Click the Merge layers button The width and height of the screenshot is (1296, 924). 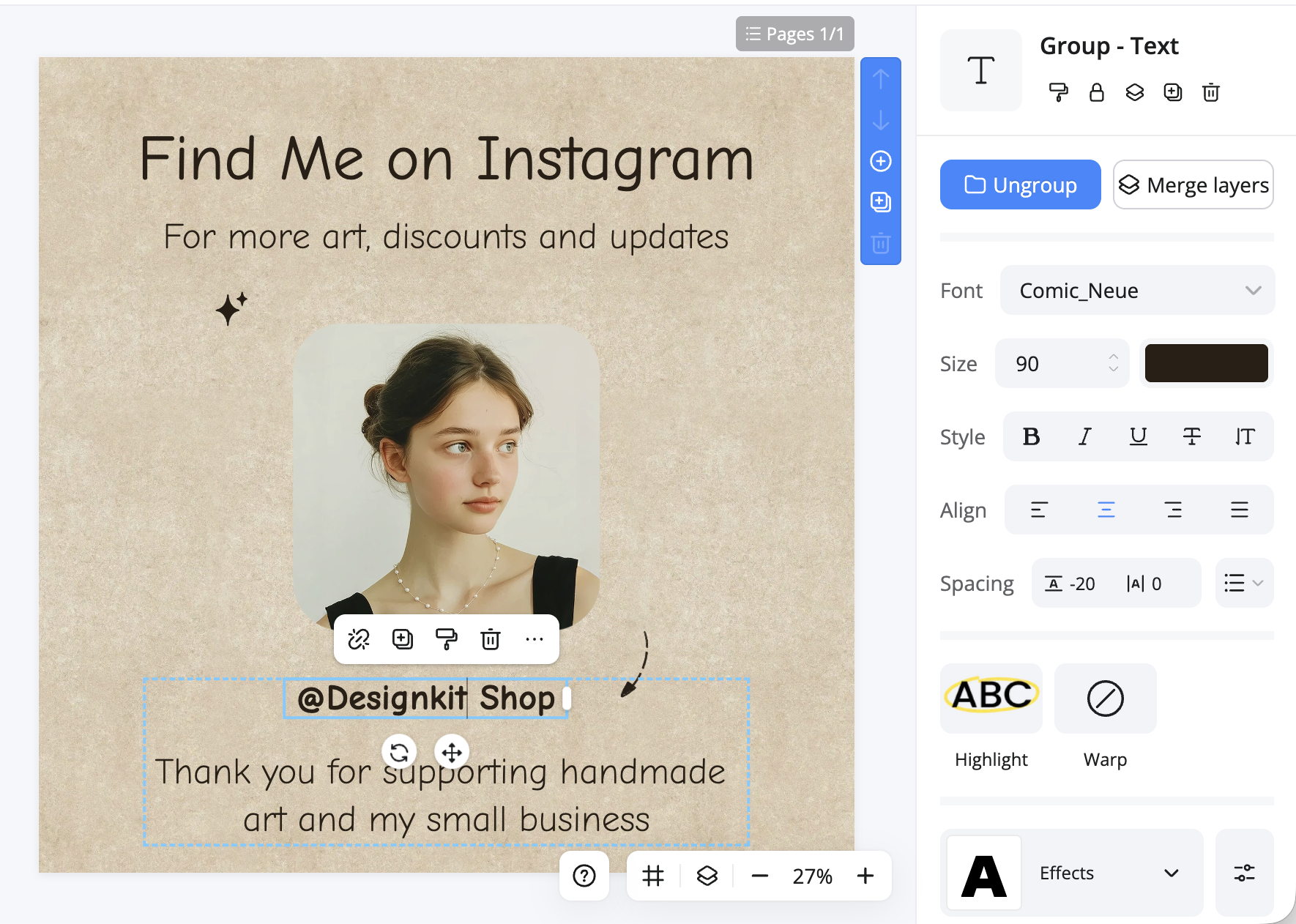1193,185
